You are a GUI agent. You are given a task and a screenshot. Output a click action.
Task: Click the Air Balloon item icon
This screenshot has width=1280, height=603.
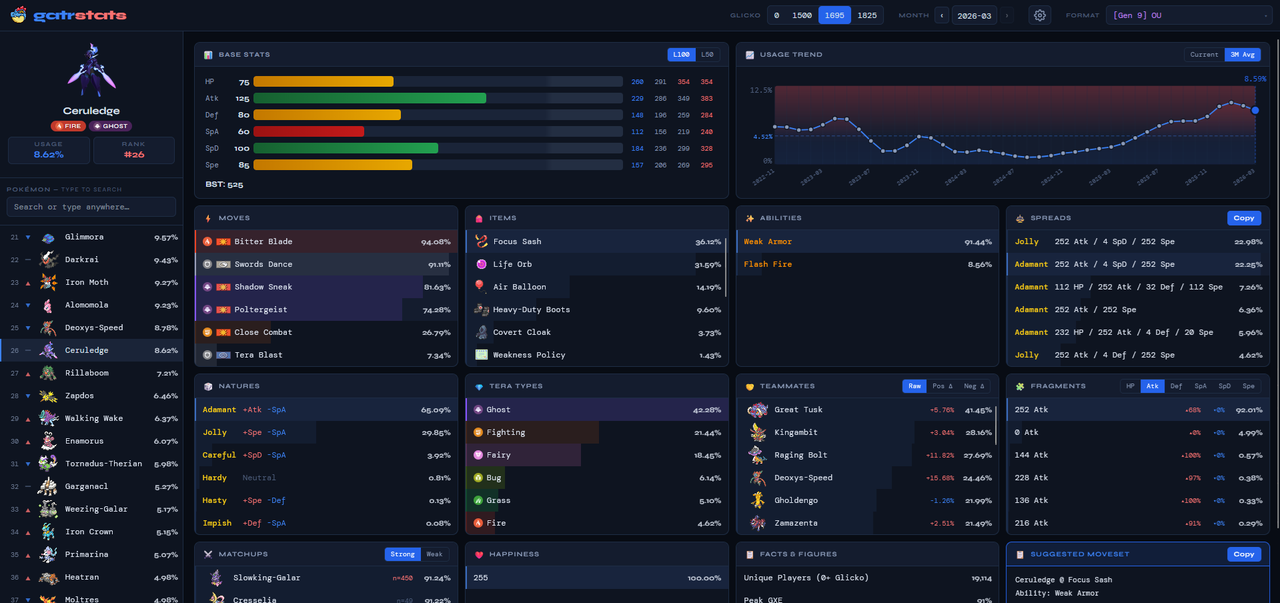482,287
